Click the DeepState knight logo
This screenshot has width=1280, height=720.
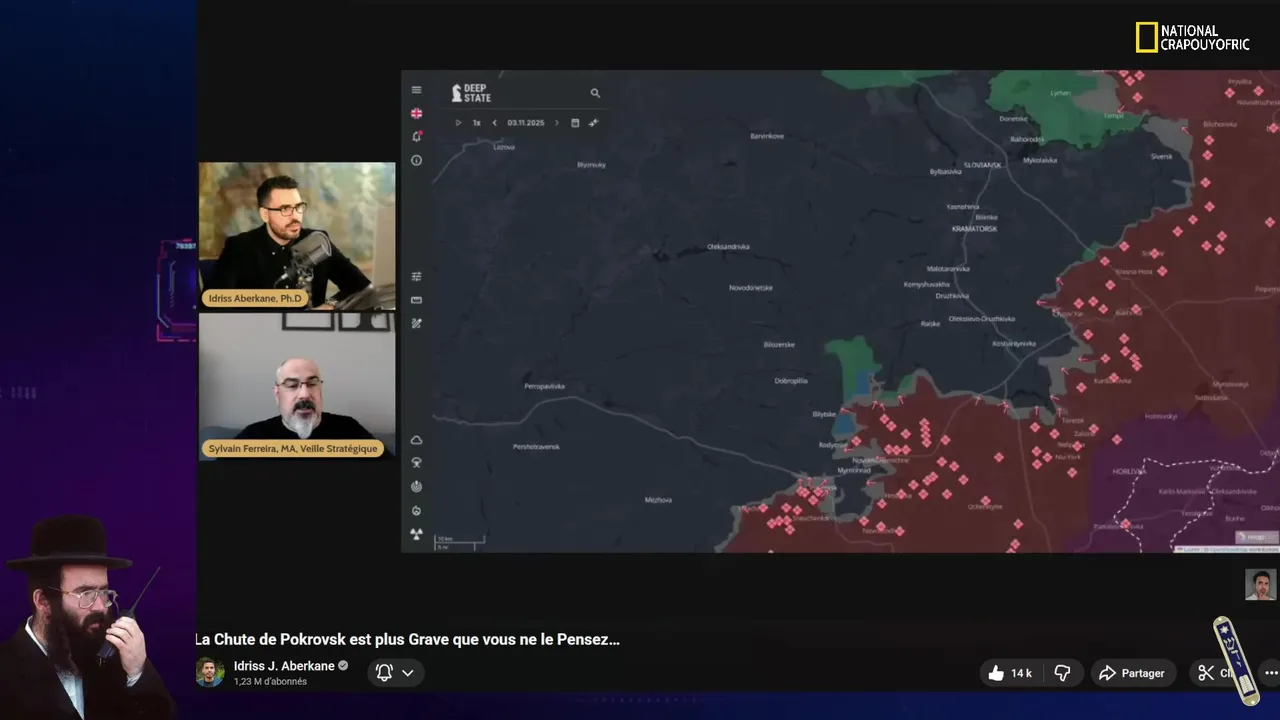tap(471, 93)
